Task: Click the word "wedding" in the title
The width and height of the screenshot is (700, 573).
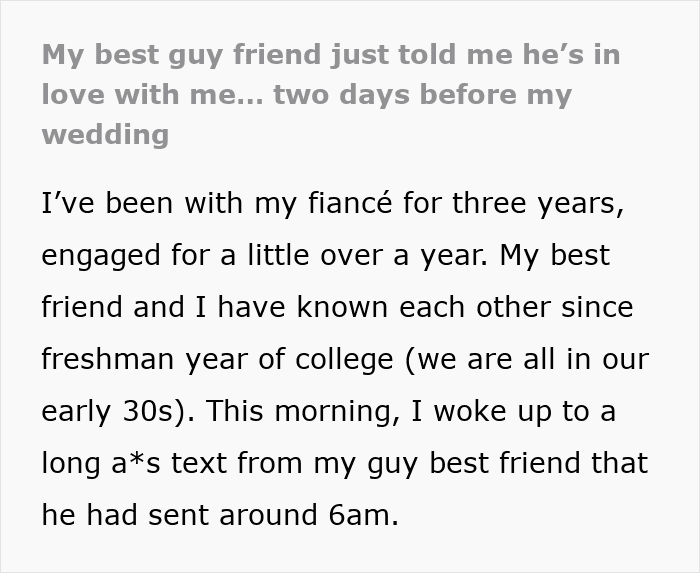Action: coord(105,135)
